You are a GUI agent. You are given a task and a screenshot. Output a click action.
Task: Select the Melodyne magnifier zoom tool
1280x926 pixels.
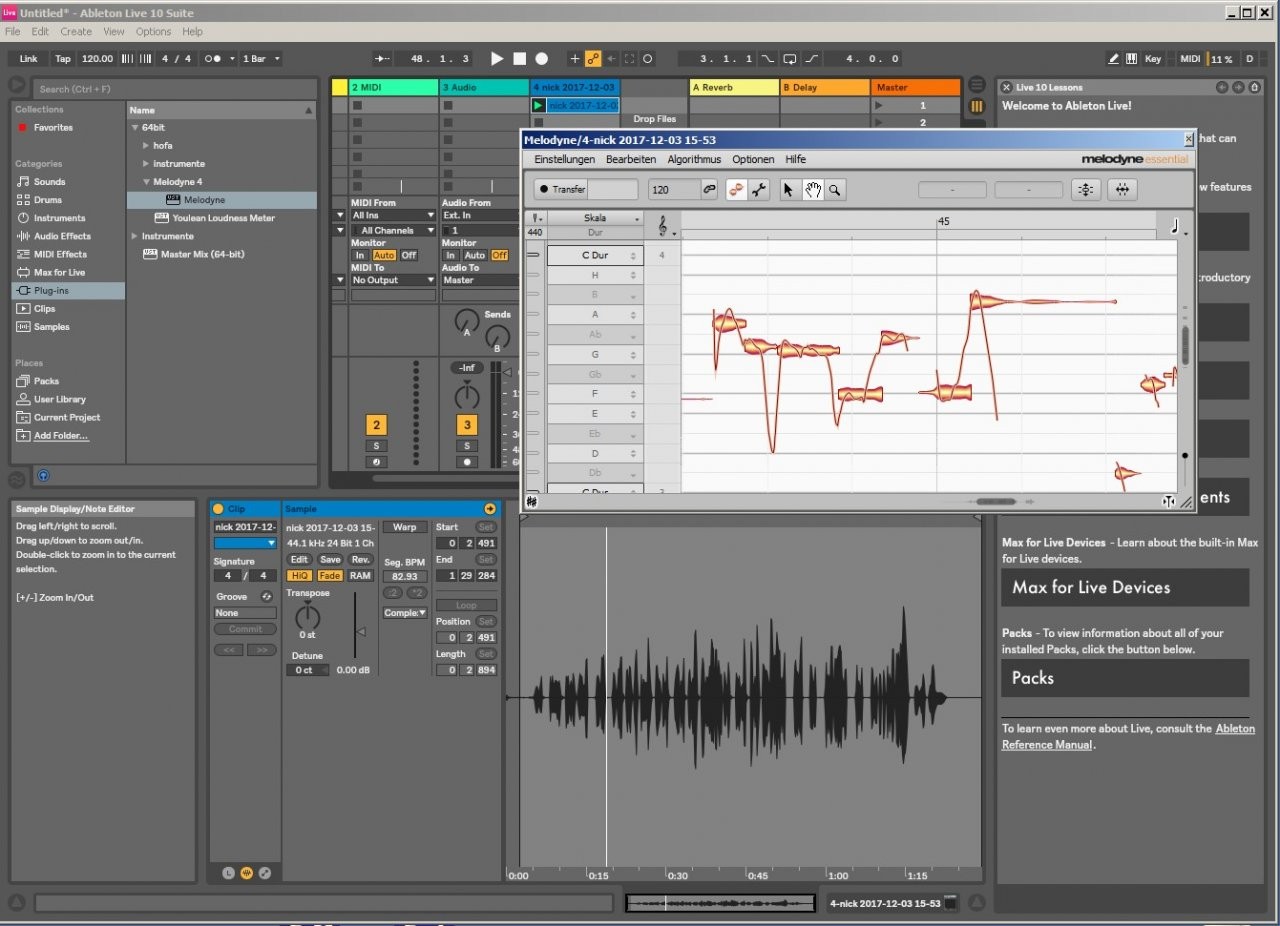(x=834, y=189)
